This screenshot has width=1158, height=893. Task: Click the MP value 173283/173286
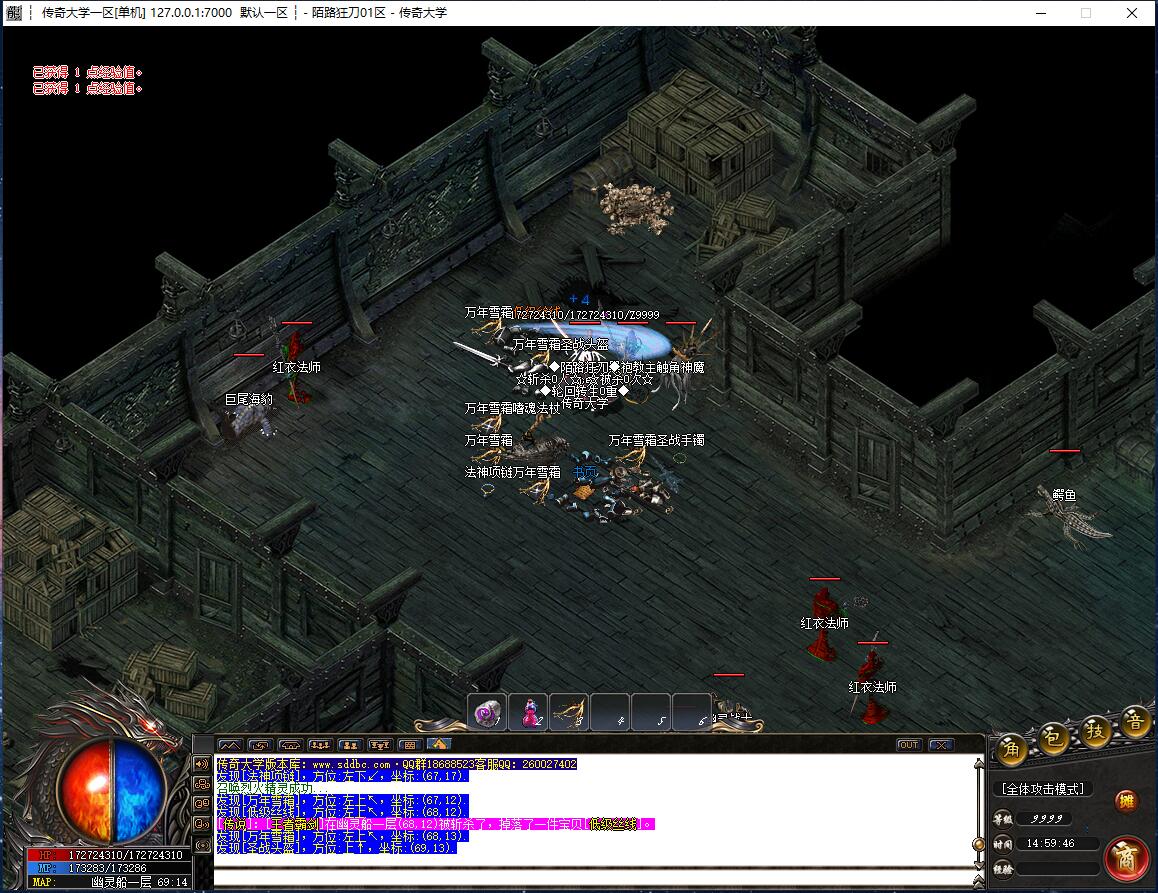click(108, 868)
